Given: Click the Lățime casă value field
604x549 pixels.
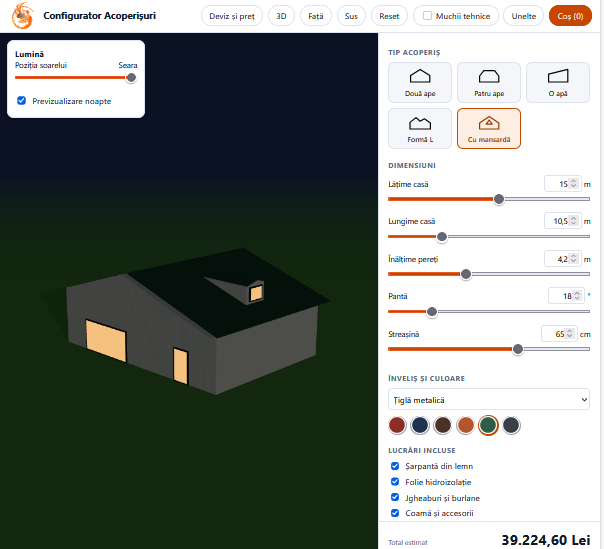Looking at the screenshot, I should (562, 184).
